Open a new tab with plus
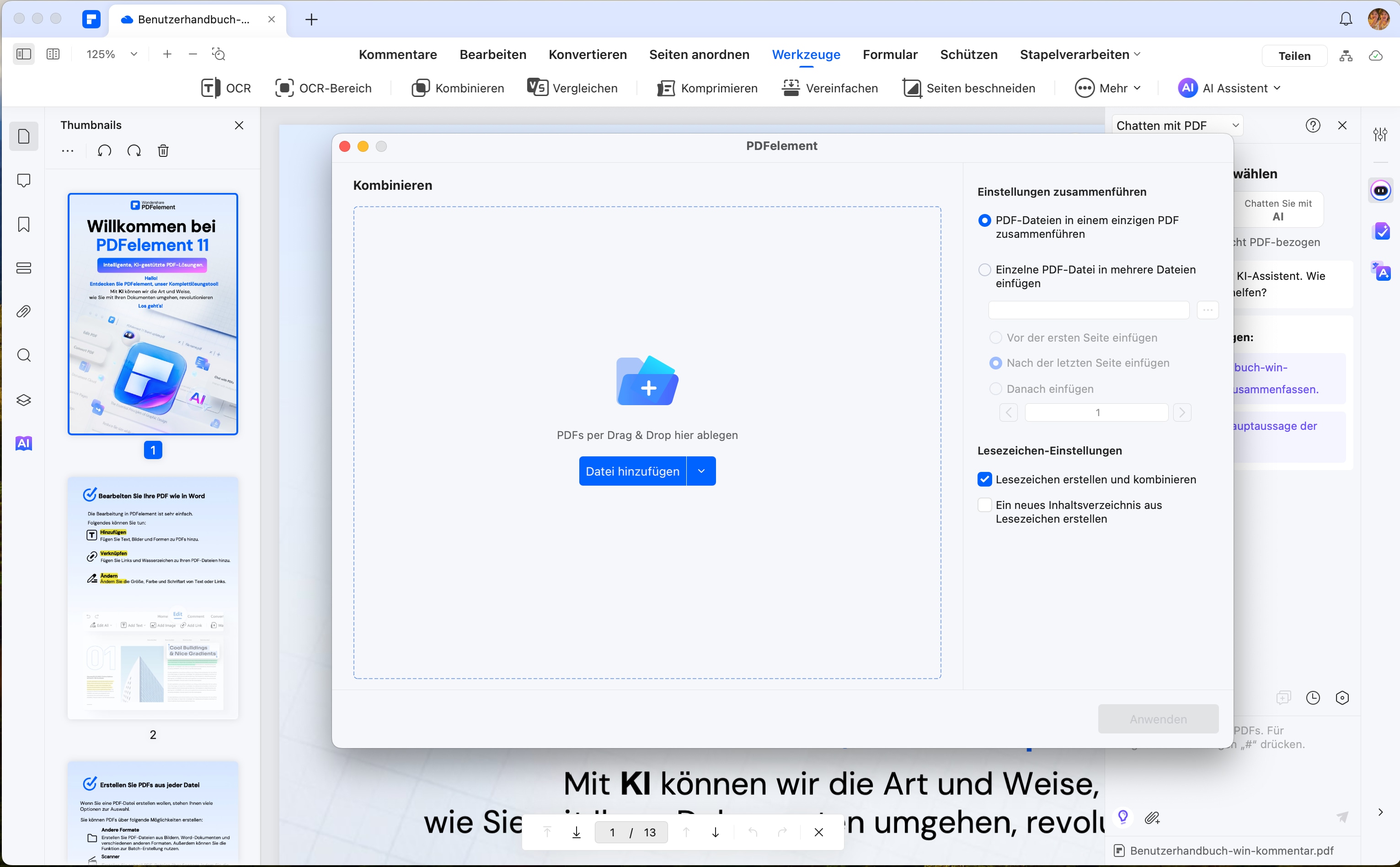Viewport: 1400px width, 867px height. click(311, 20)
